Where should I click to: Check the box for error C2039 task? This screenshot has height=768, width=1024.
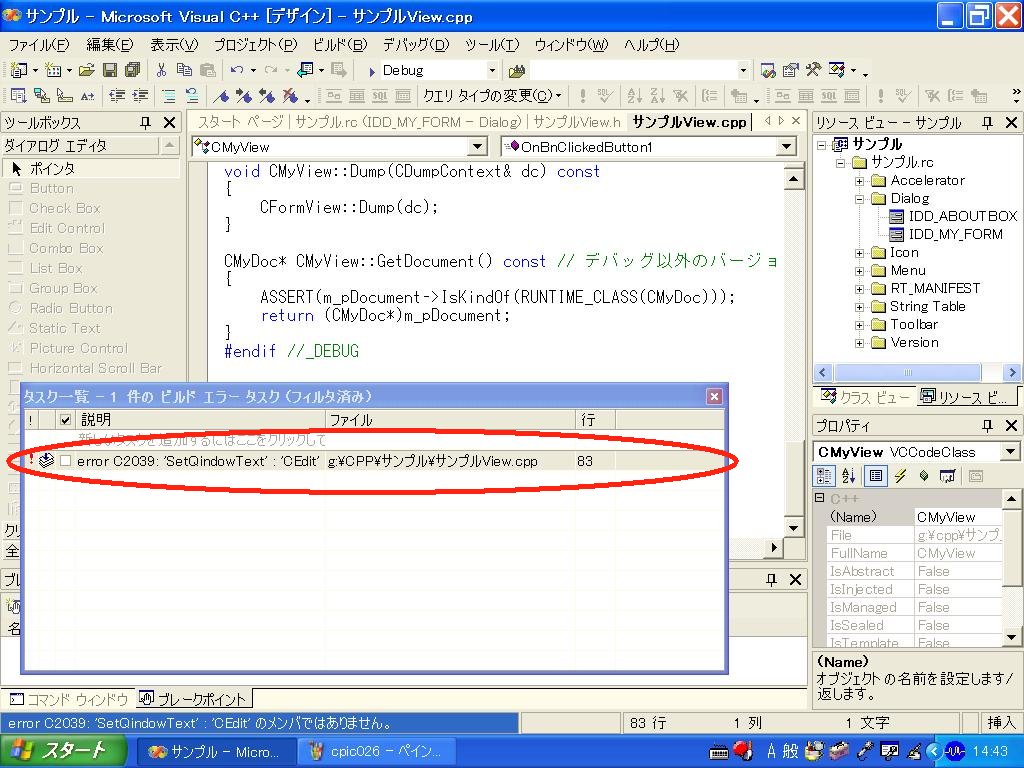coord(65,461)
